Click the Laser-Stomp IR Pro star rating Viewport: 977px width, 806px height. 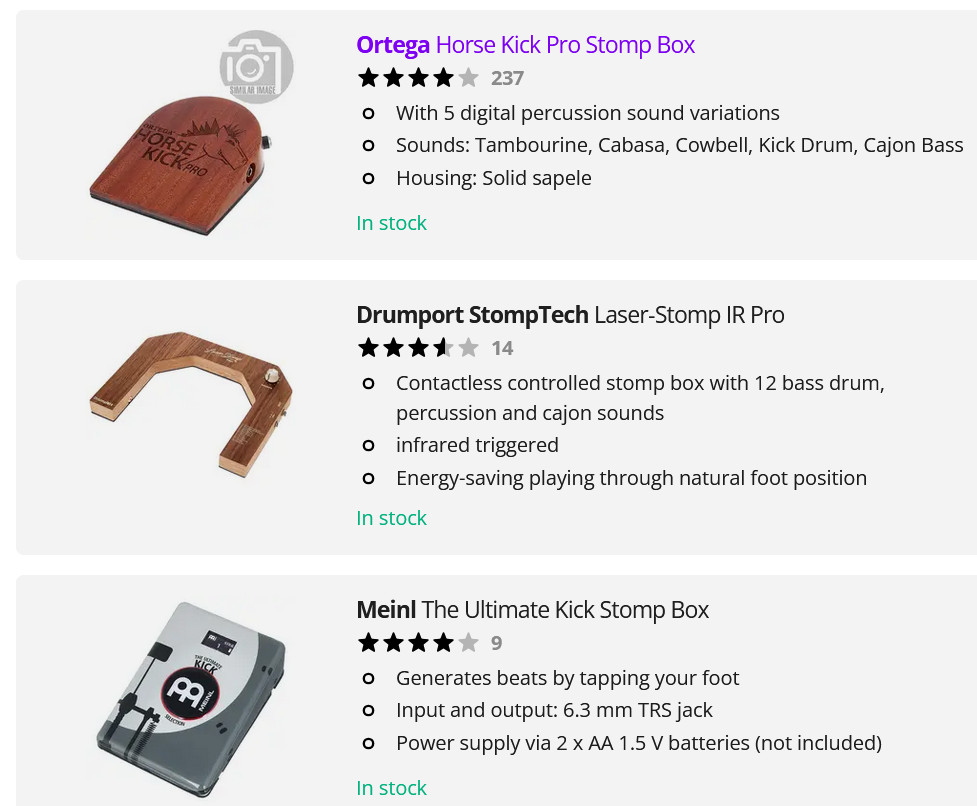pos(418,348)
